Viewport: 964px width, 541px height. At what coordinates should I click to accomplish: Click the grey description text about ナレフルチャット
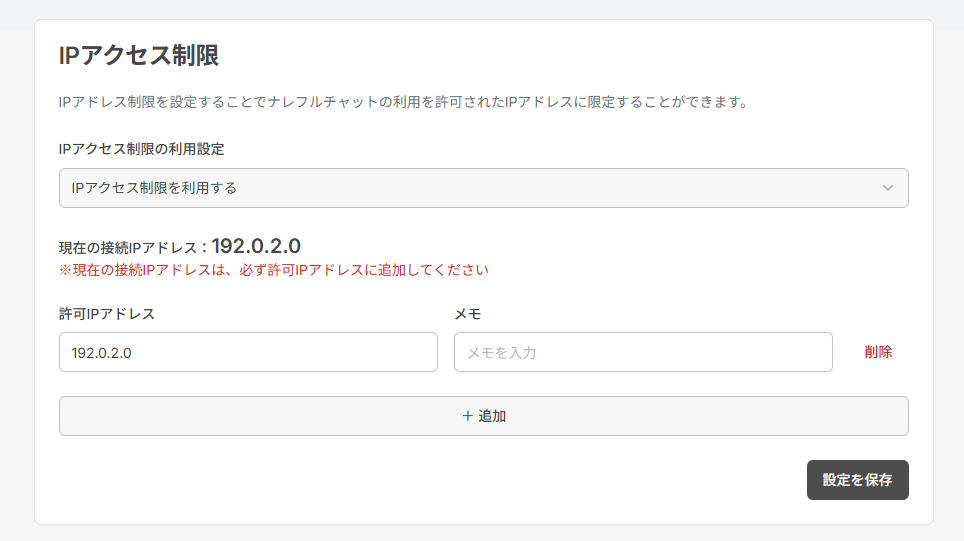pyautogui.click(x=404, y=102)
